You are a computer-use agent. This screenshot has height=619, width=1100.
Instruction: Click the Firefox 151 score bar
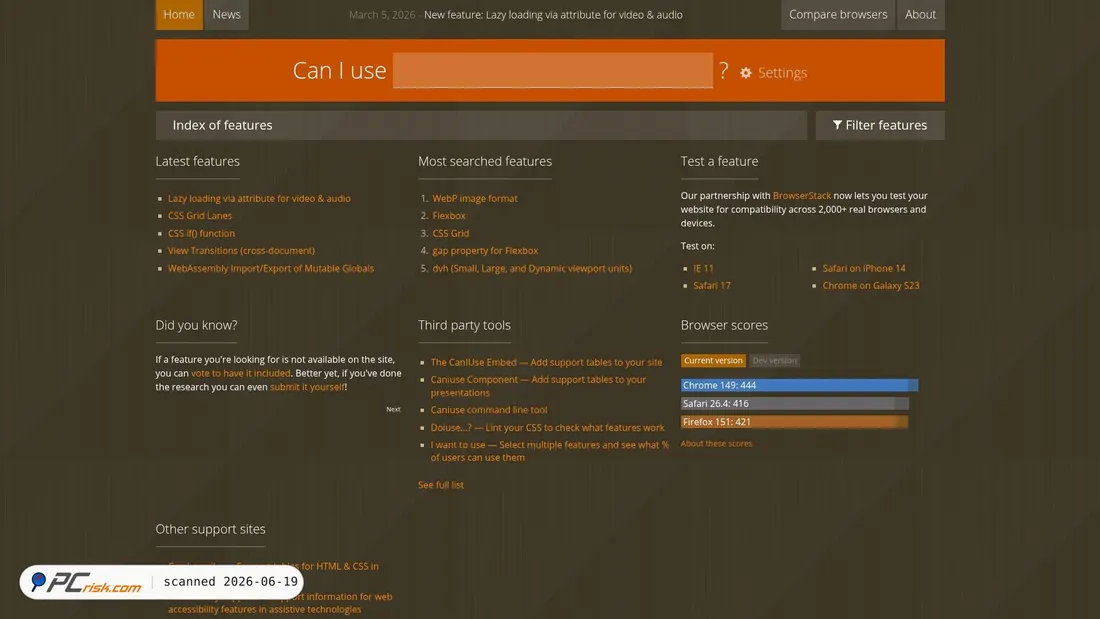[794, 422]
